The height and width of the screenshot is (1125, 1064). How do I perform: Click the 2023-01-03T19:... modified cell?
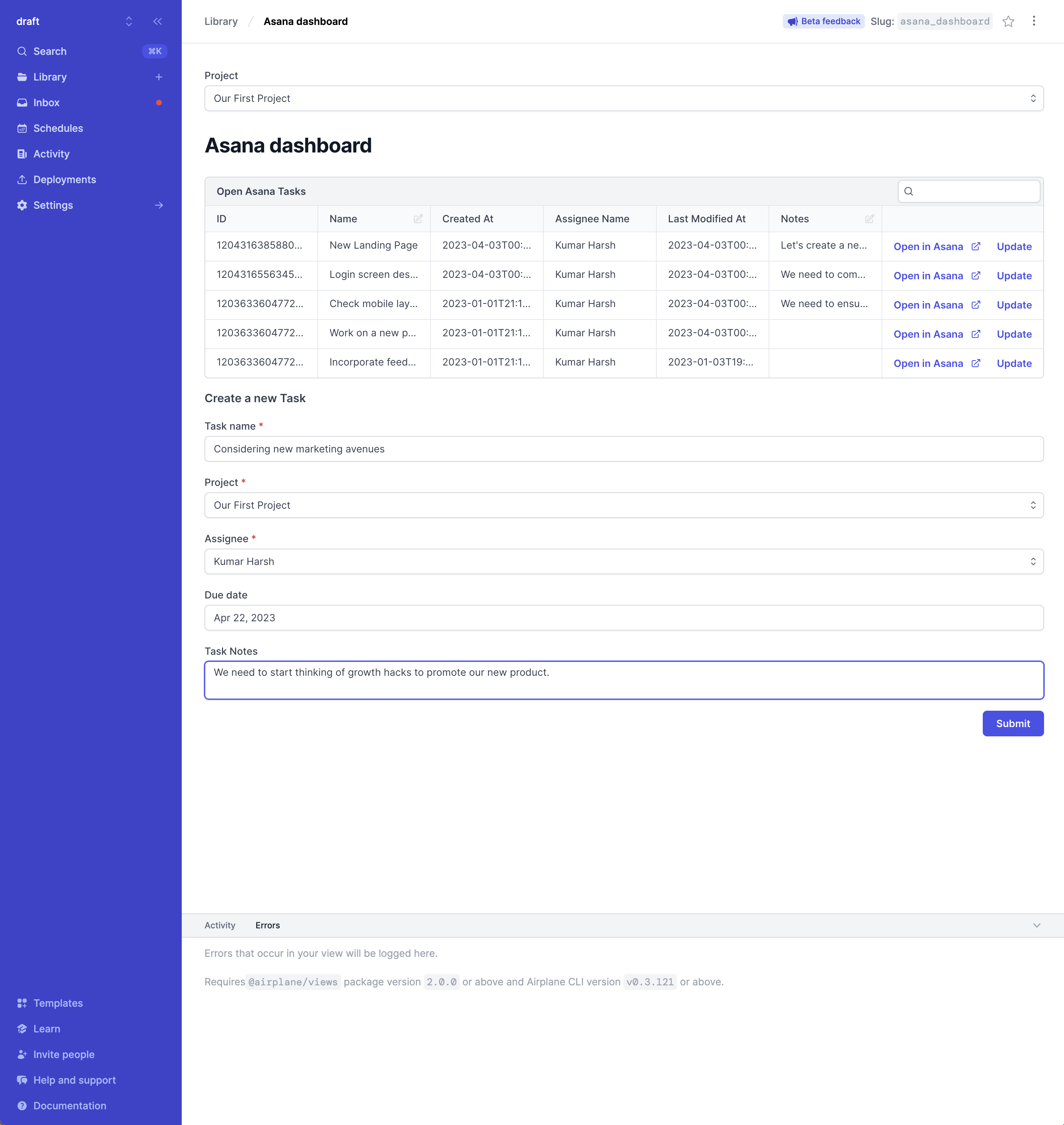712,362
